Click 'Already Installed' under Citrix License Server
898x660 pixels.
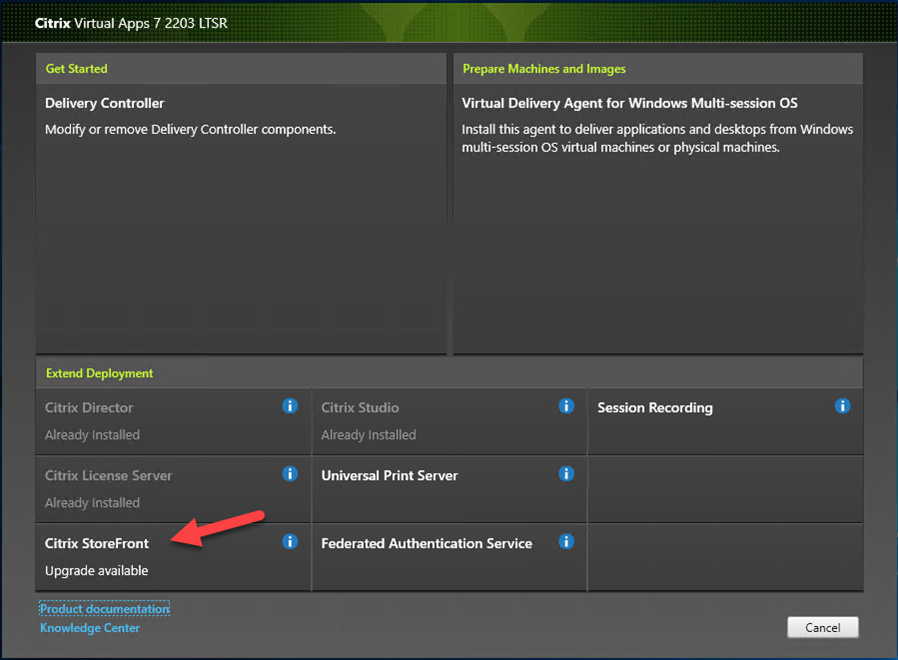(92, 502)
